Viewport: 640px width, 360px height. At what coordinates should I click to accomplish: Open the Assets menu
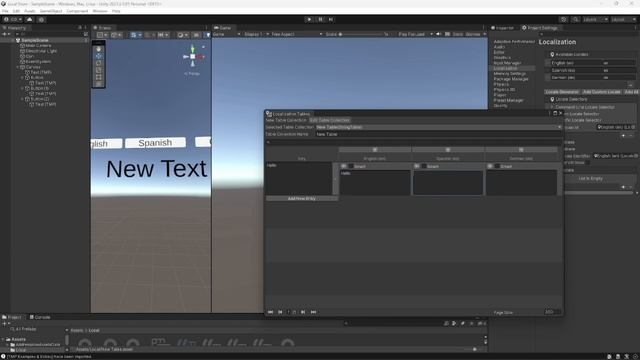click(x=30, y=11)
